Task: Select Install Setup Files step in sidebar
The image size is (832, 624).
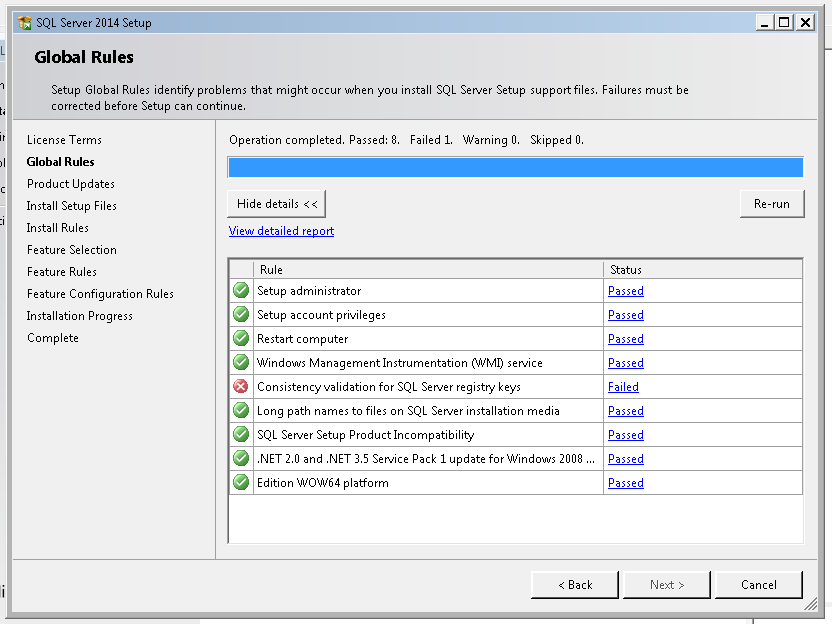Action: (72, 206)
